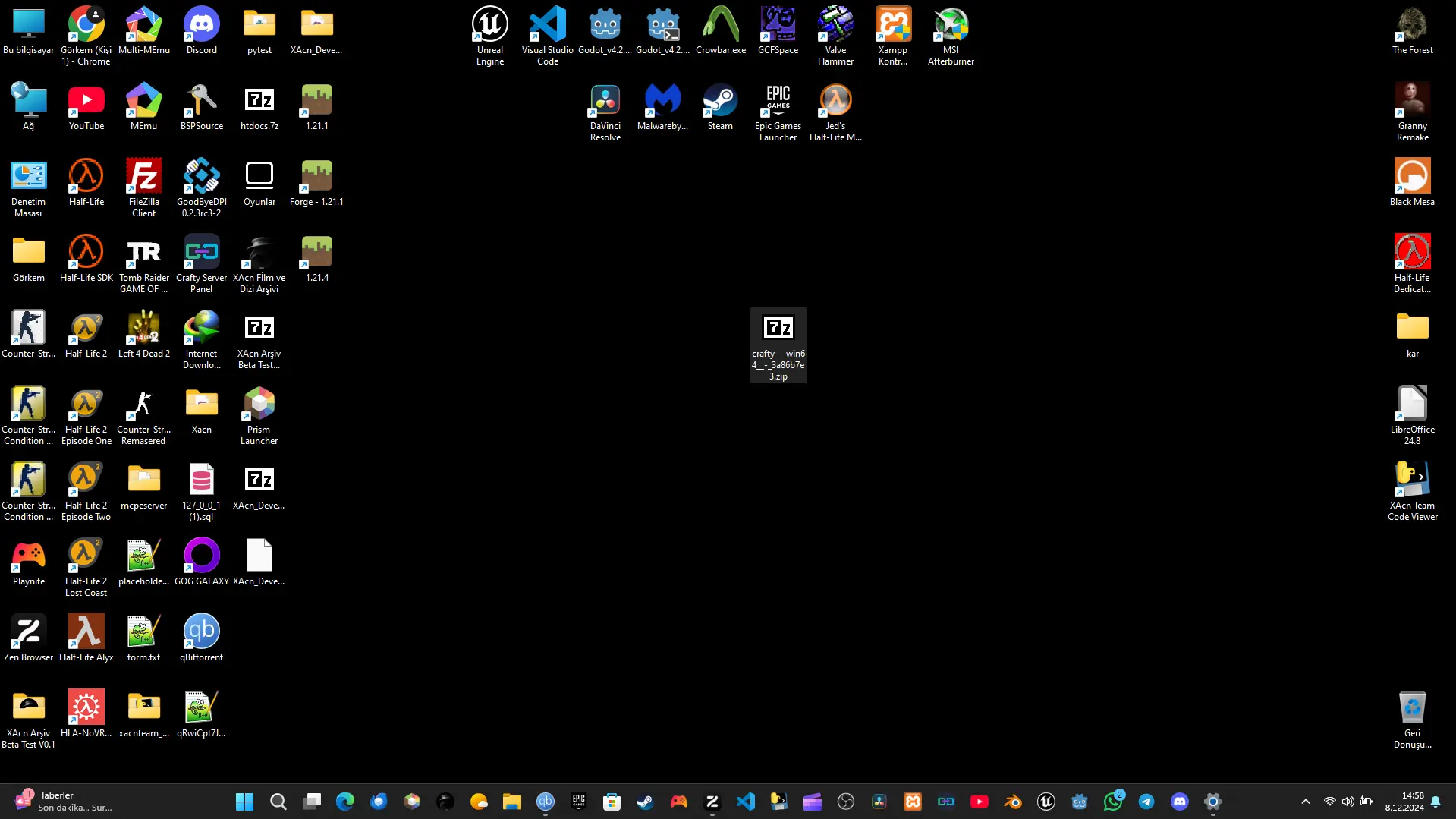Select the kar folder on desktop

[x=1412, y=334]
